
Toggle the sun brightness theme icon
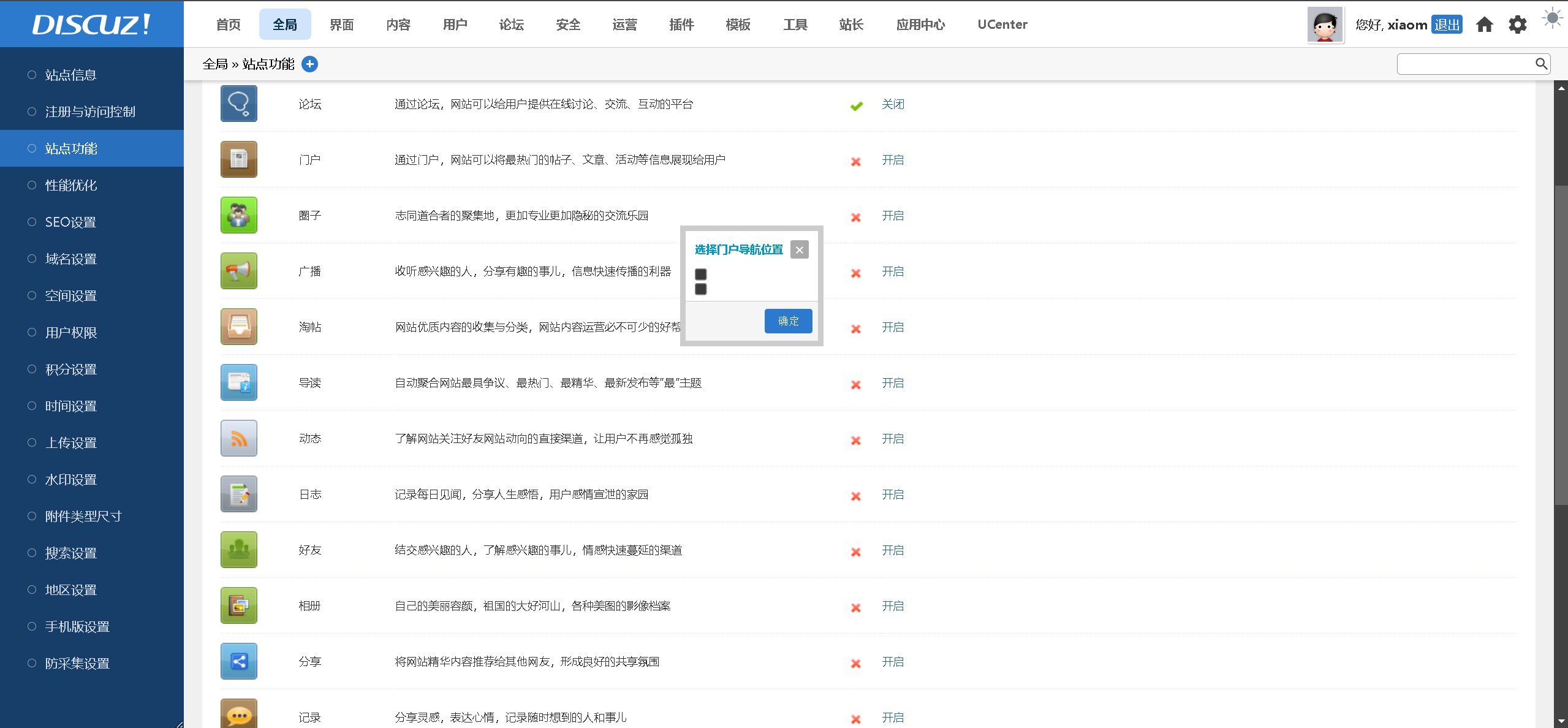1552,18
